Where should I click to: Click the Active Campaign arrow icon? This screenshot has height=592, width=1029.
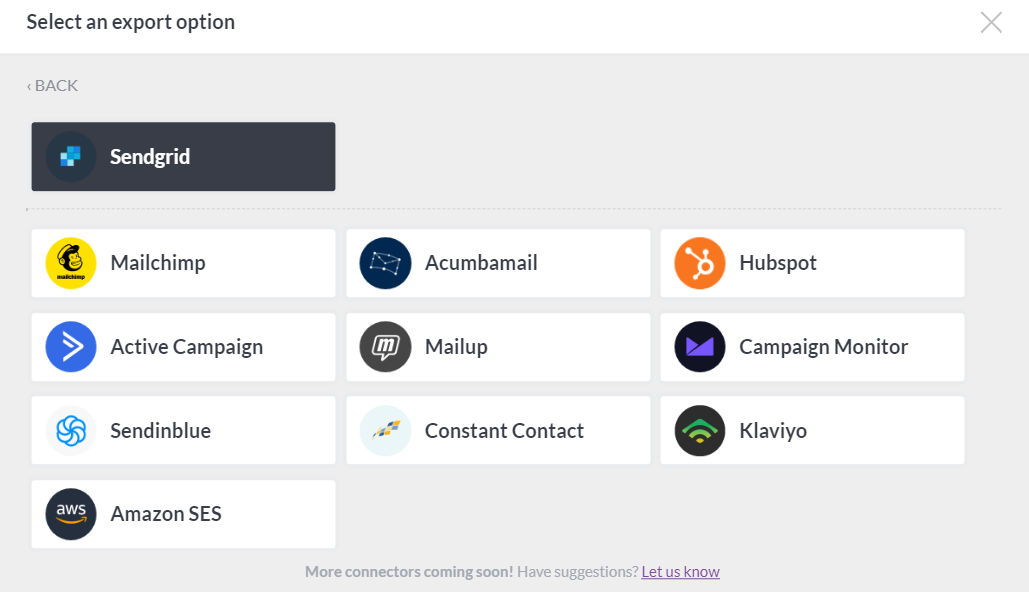click(70, 347)
